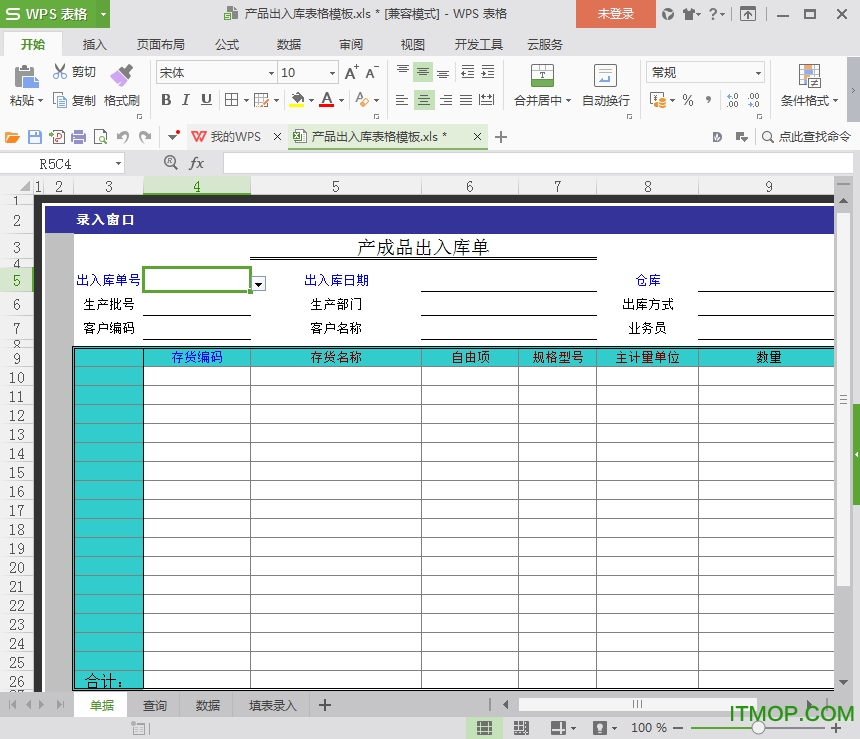Click the formula bar input
The height and width of the screenshot is (739, 860).
[x=538, y=163]
